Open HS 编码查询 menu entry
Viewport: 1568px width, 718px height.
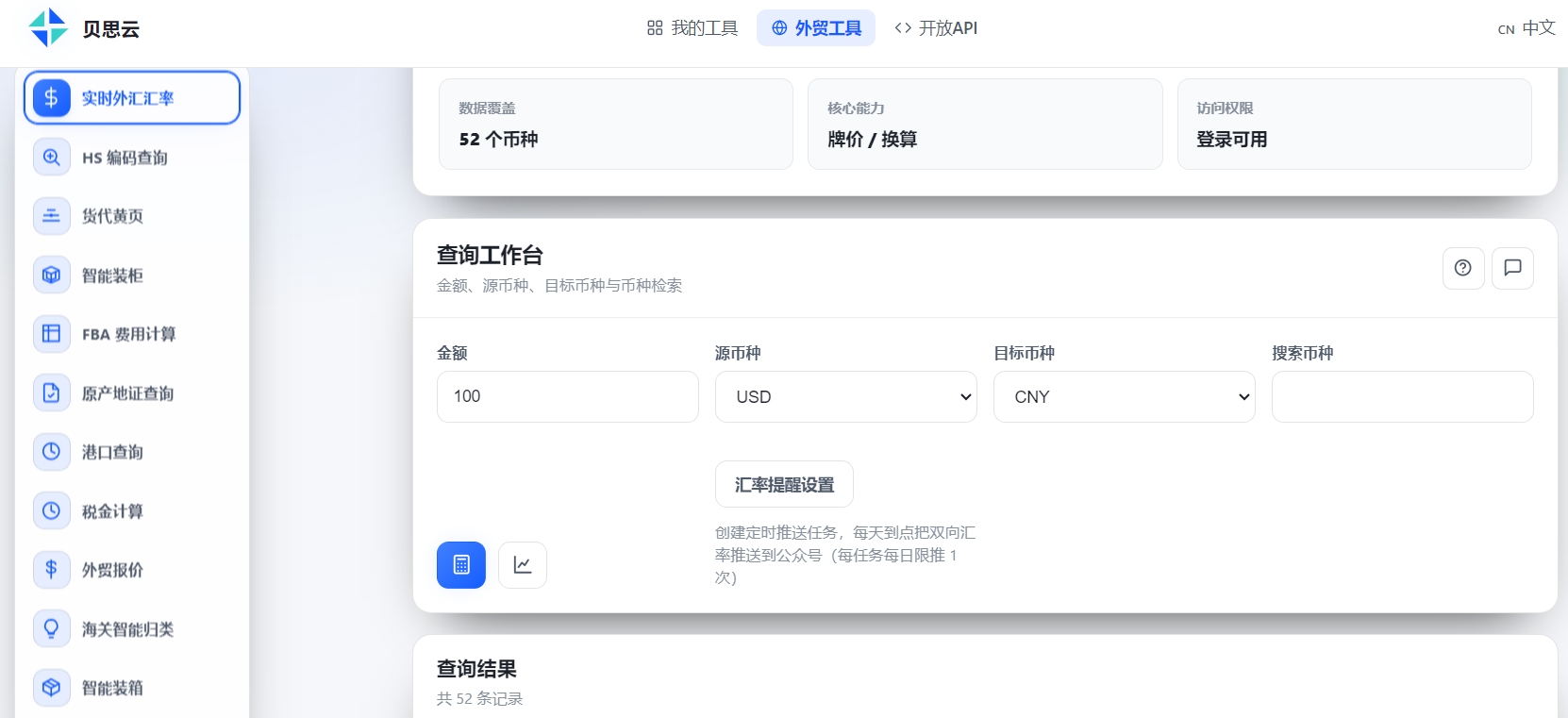[x=132, y=157]
